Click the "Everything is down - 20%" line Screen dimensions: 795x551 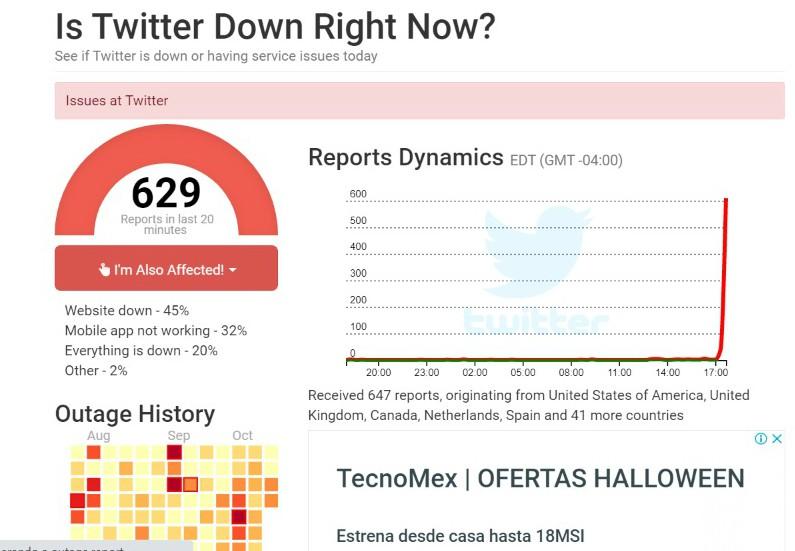[x=141, y=351]
